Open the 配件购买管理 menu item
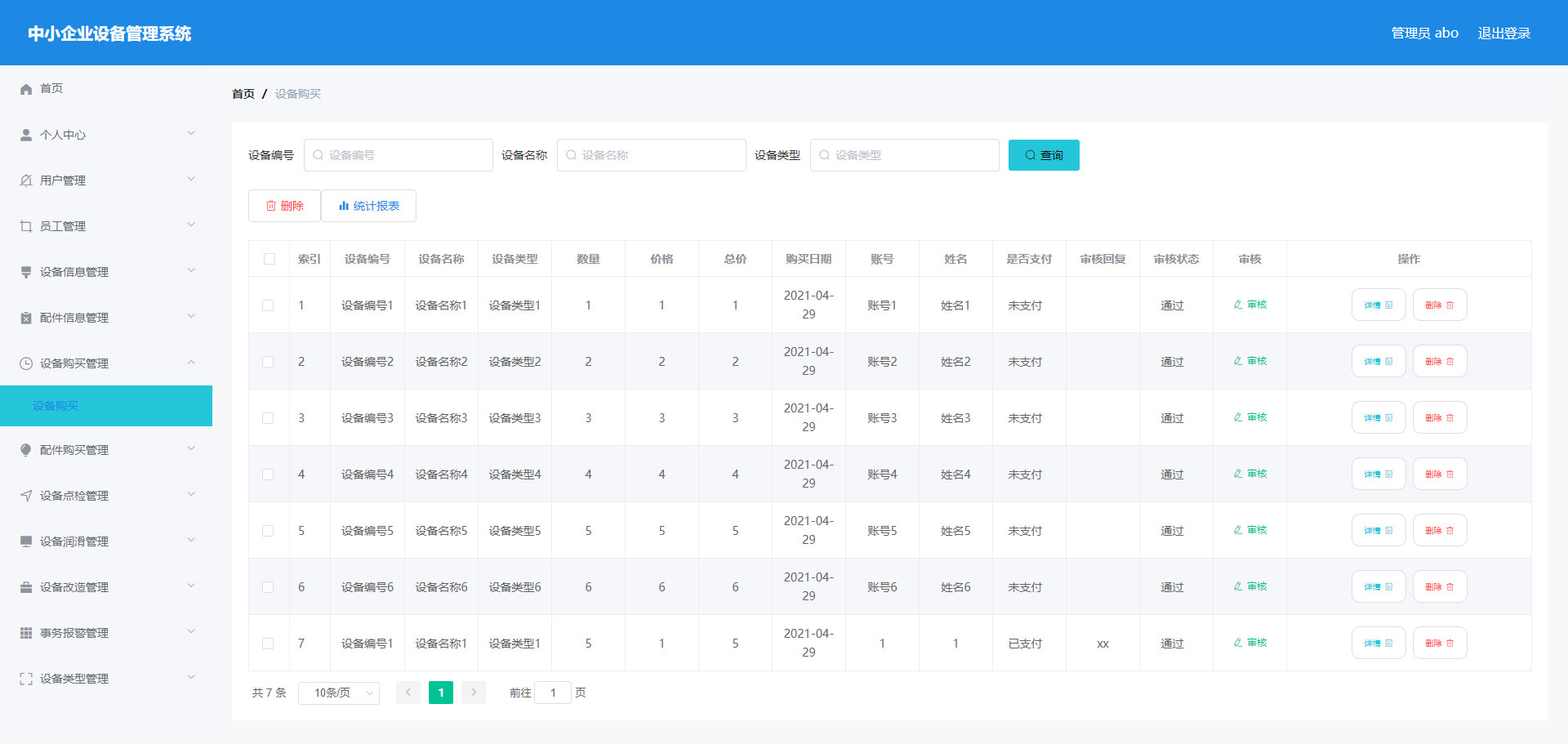 106,450
